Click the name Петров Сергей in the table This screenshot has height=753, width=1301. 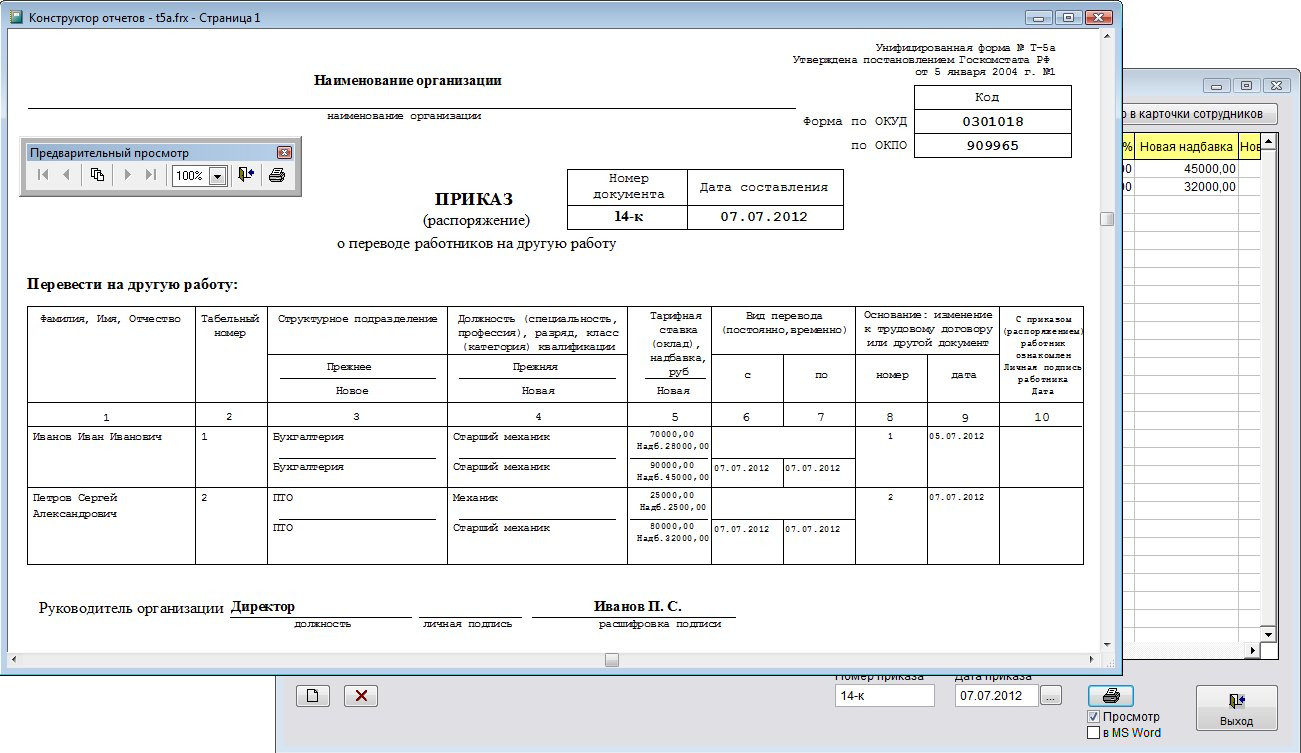[75, 497]
